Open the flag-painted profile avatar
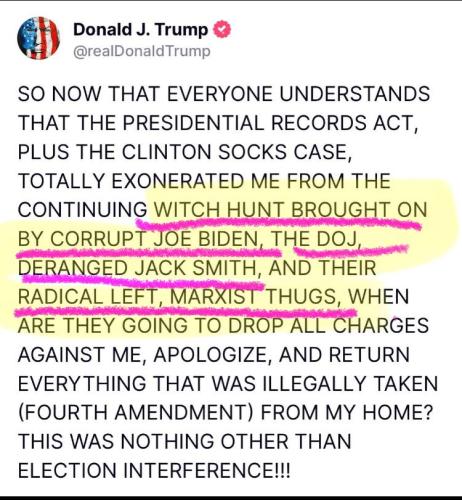Screen dimensions: 462x500 pyautogui.click(x=38, y=38)
